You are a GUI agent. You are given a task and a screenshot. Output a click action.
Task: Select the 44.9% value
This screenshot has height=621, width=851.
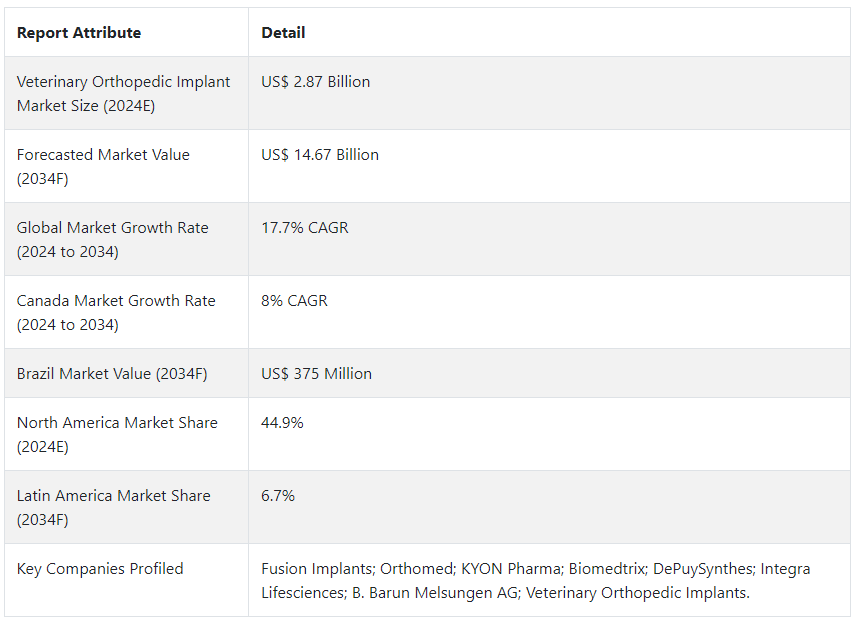click(282, 423)
